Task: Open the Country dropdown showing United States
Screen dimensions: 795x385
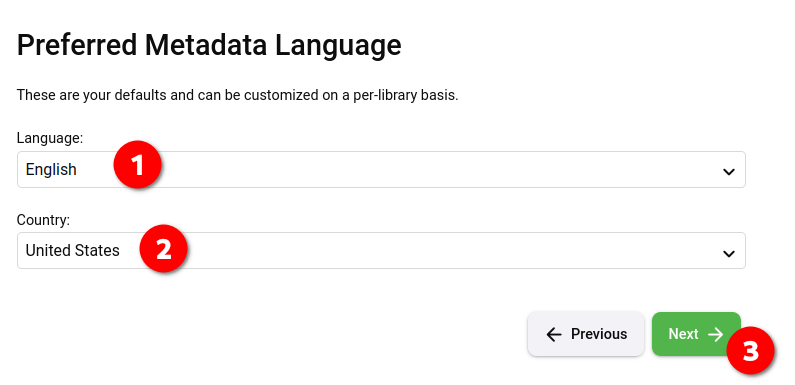Action: click(381, 251)
